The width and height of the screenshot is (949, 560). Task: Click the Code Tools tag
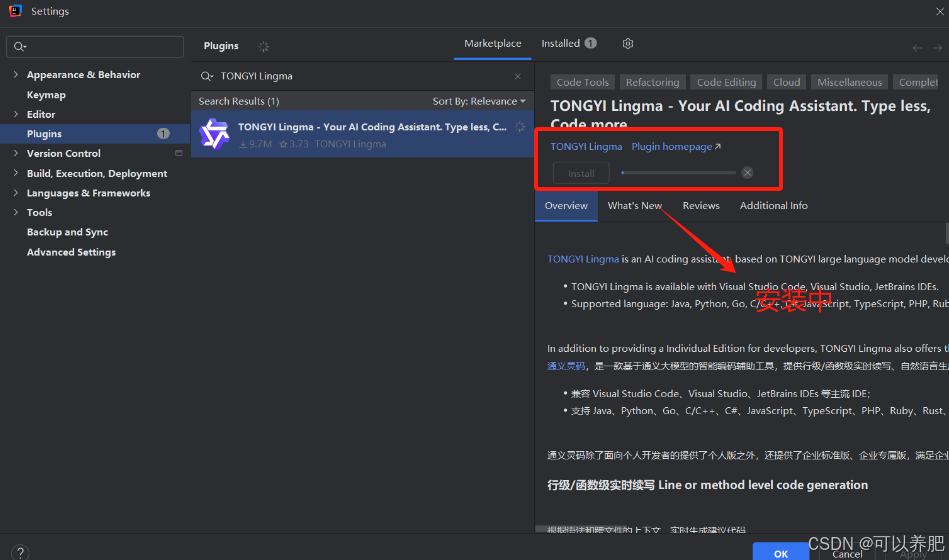pyautogui.click(x=582, y=82)
